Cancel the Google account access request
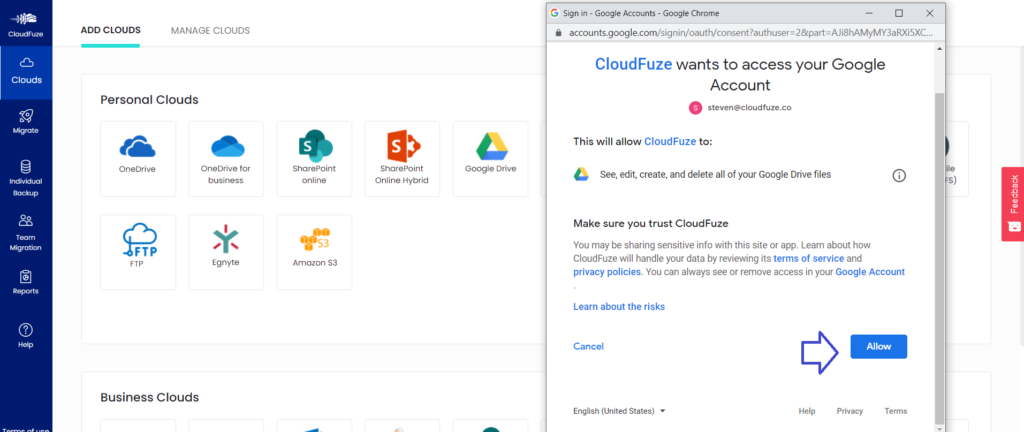 point(588,347)
